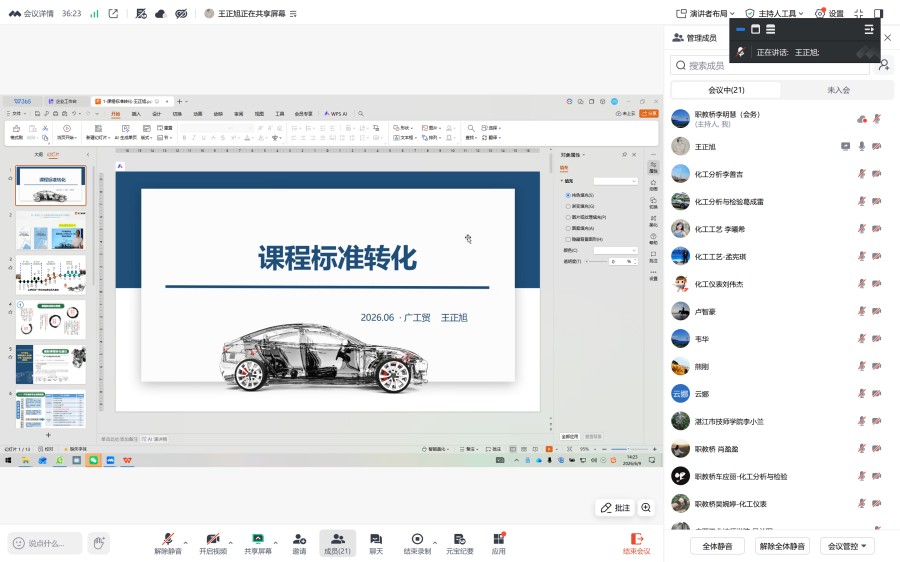Viewport: 900px width, 562px height.
Task: Expand share options arrow beside 共享屏幕
Action: coord(276,542)
